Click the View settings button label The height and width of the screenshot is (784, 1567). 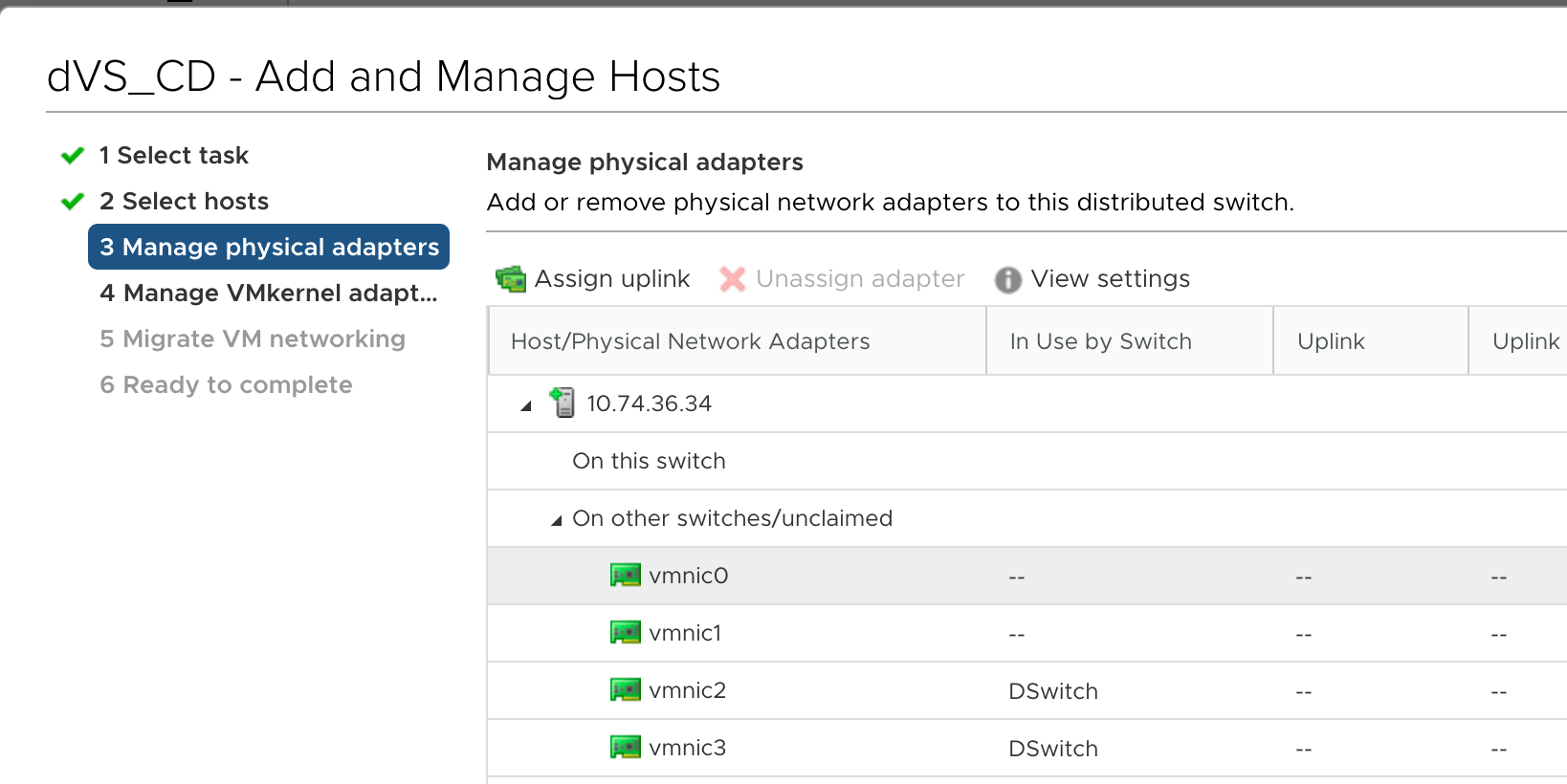[x=1111, y=279]
